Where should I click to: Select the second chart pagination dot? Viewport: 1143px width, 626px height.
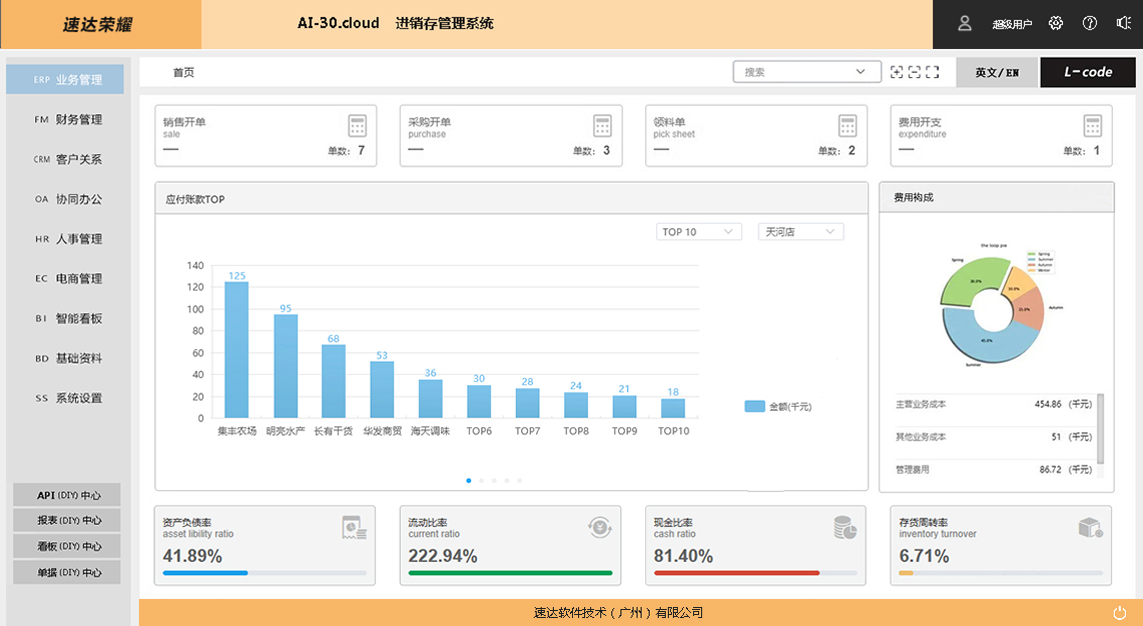click(481, 481)
